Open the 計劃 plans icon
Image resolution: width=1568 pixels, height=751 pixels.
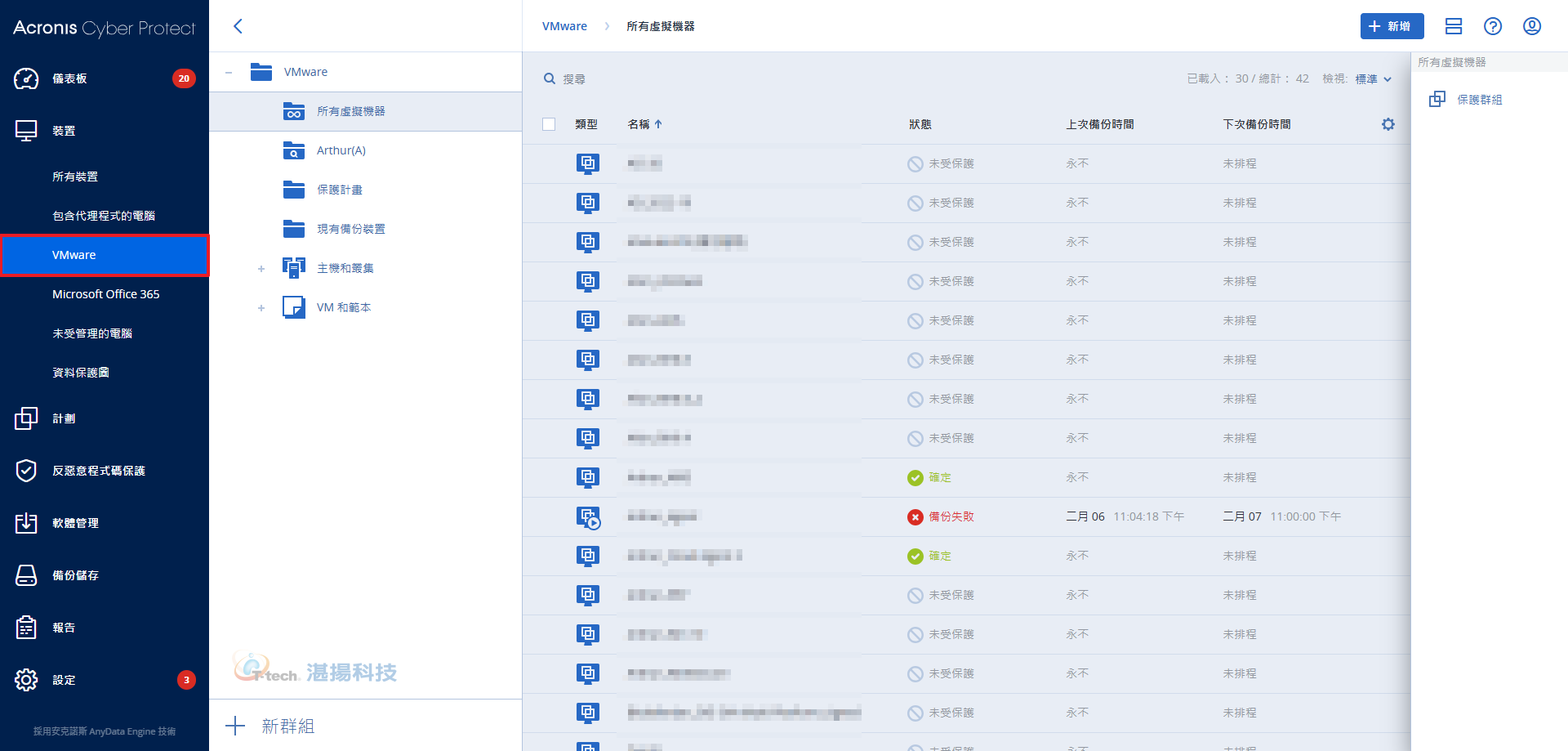(26, 418)
